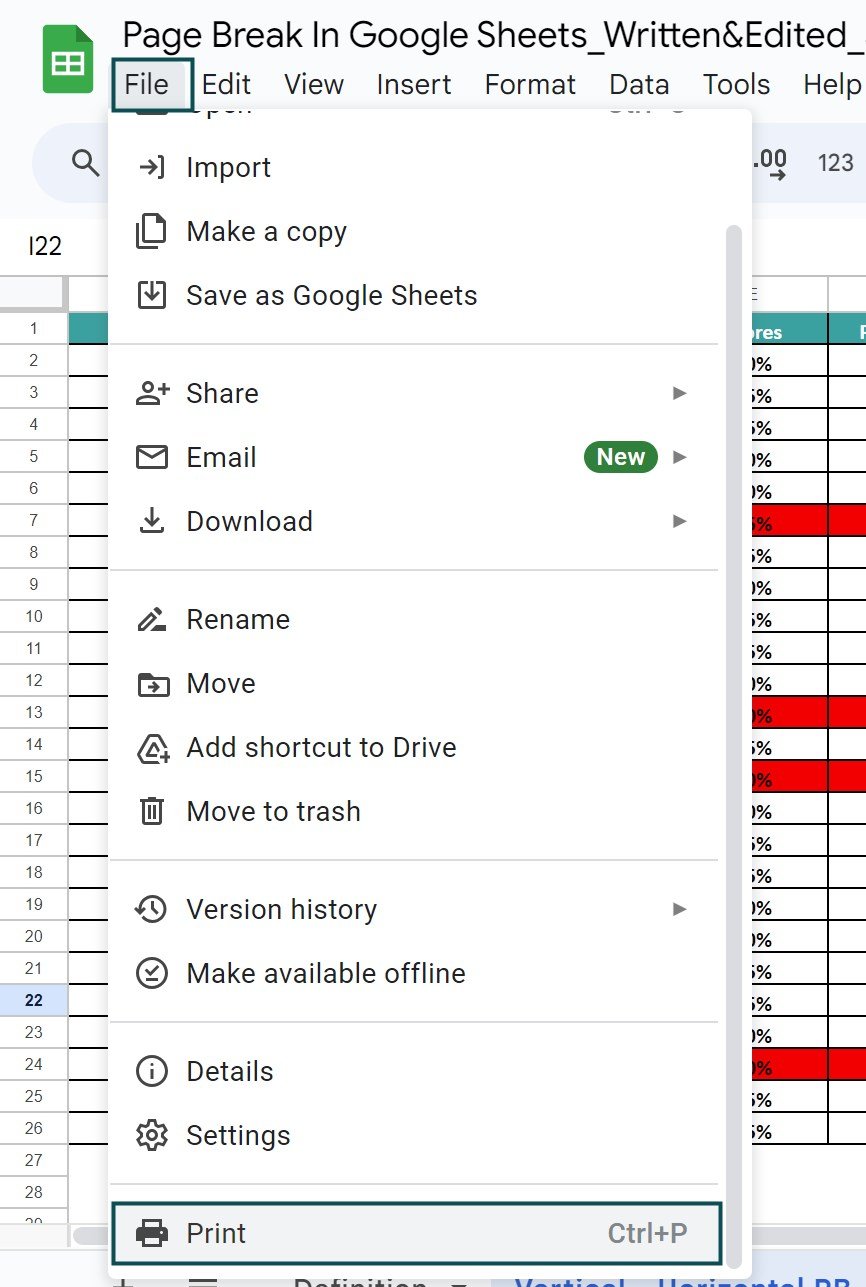The image size is (866, 1287).
Task: Click the Save as Google Sheets icon
Action: [x=151, y=295]
